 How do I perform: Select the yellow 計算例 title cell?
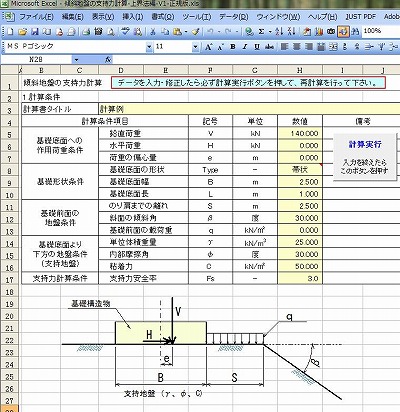249,109
